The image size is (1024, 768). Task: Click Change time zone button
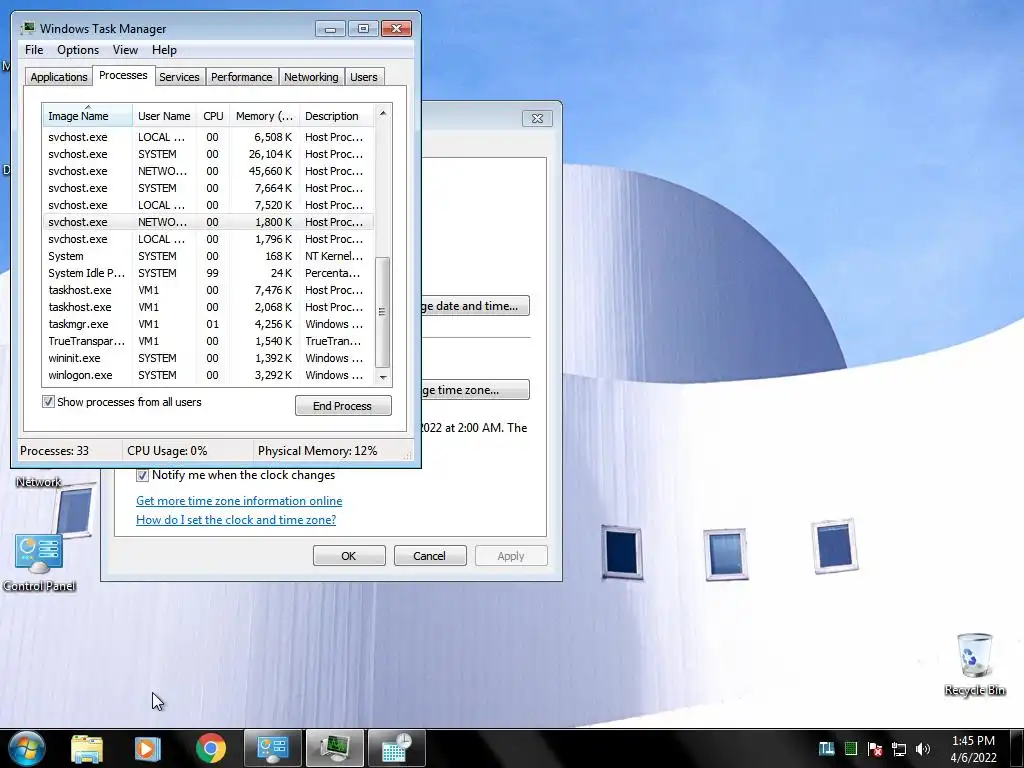[475, 390]
